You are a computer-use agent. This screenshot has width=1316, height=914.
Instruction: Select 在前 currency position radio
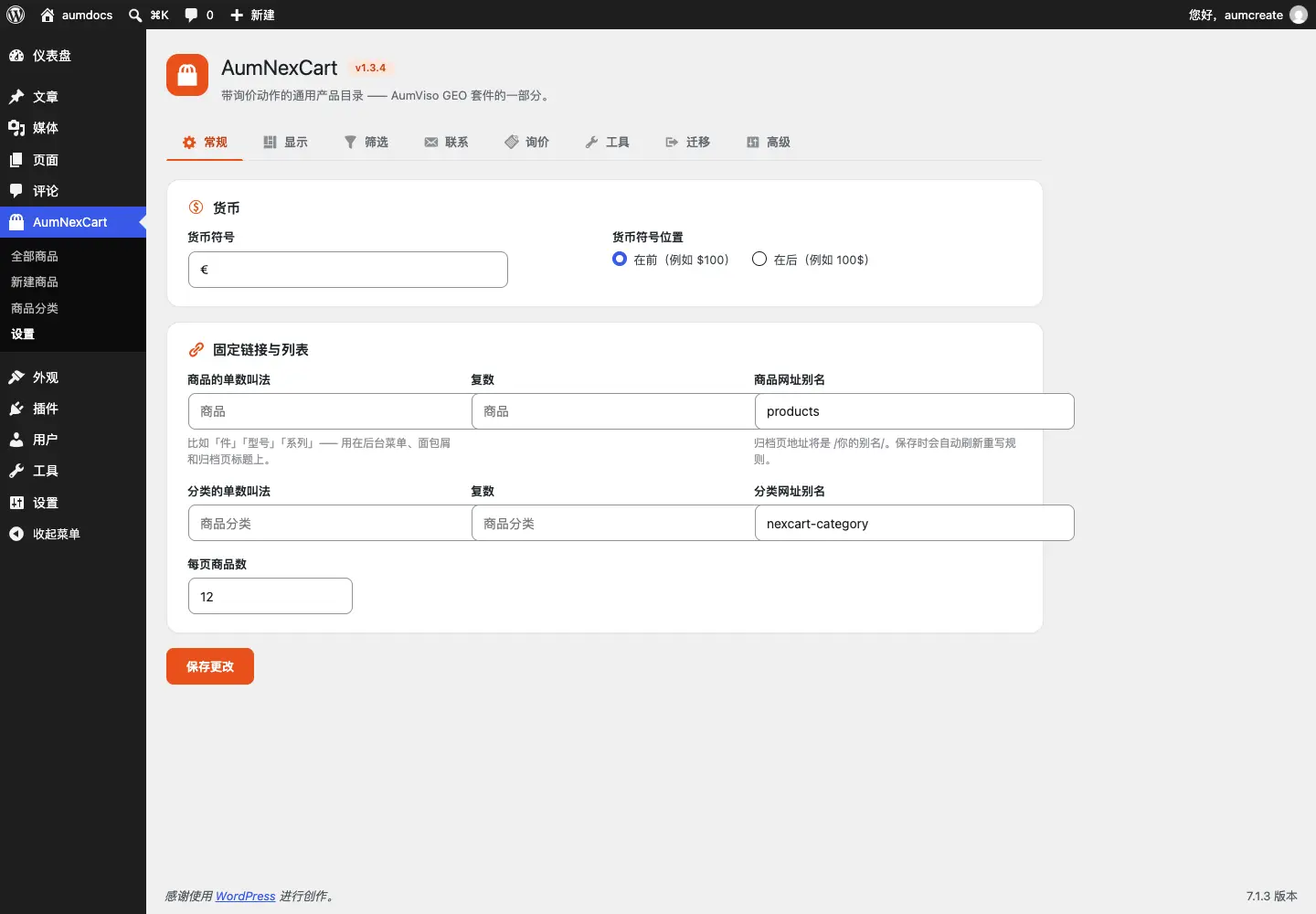[620, 259]
